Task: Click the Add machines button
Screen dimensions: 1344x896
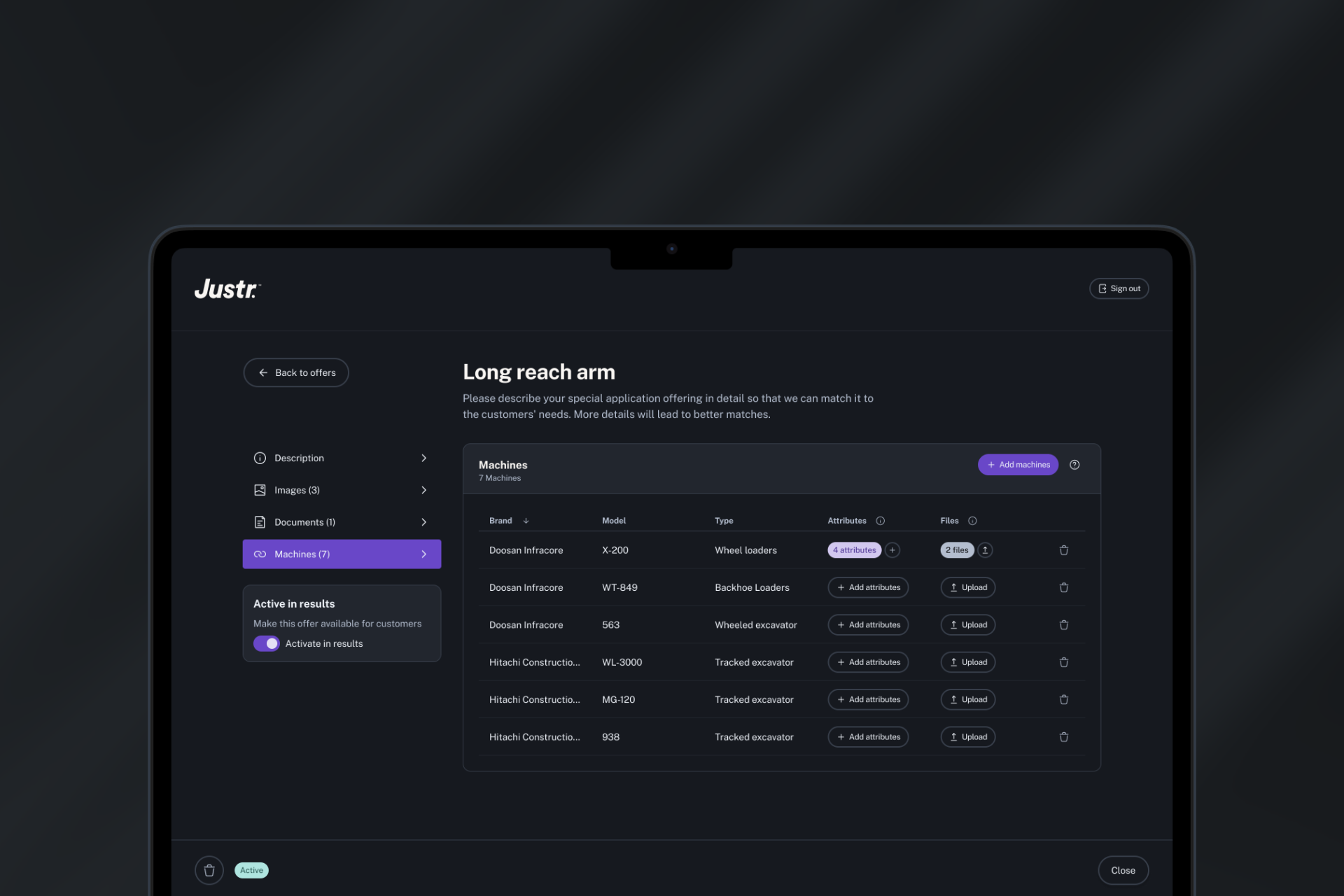Action: click(x=1018, y=465)
